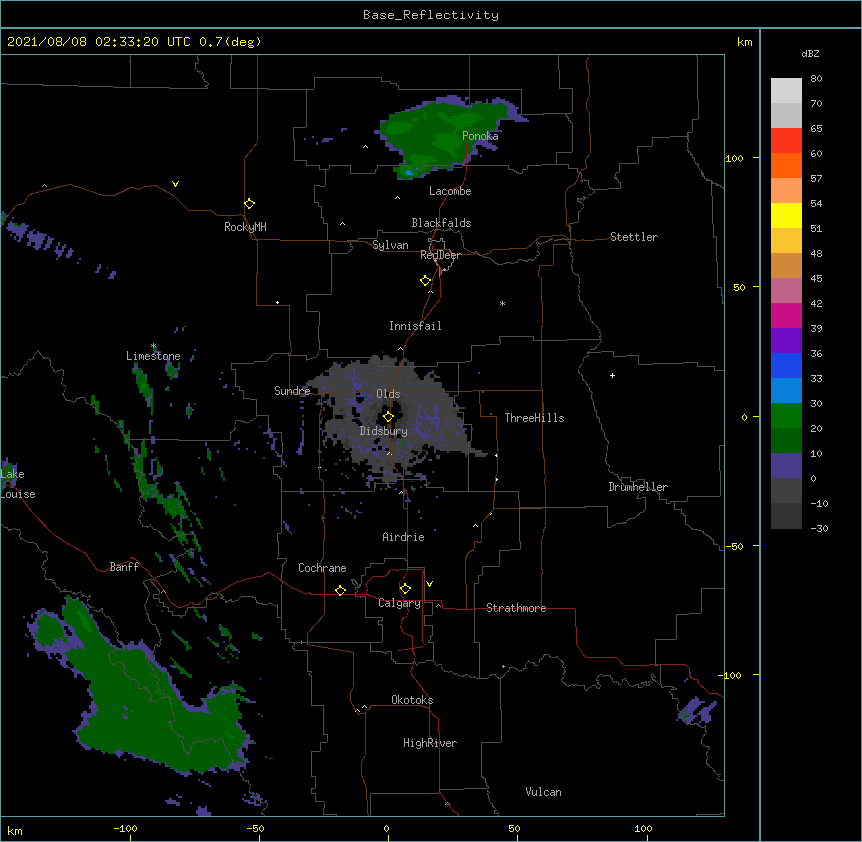Click the yellow V marker east of Calgary
Viewport: 862px width, 842px height.
click(429, 584)
